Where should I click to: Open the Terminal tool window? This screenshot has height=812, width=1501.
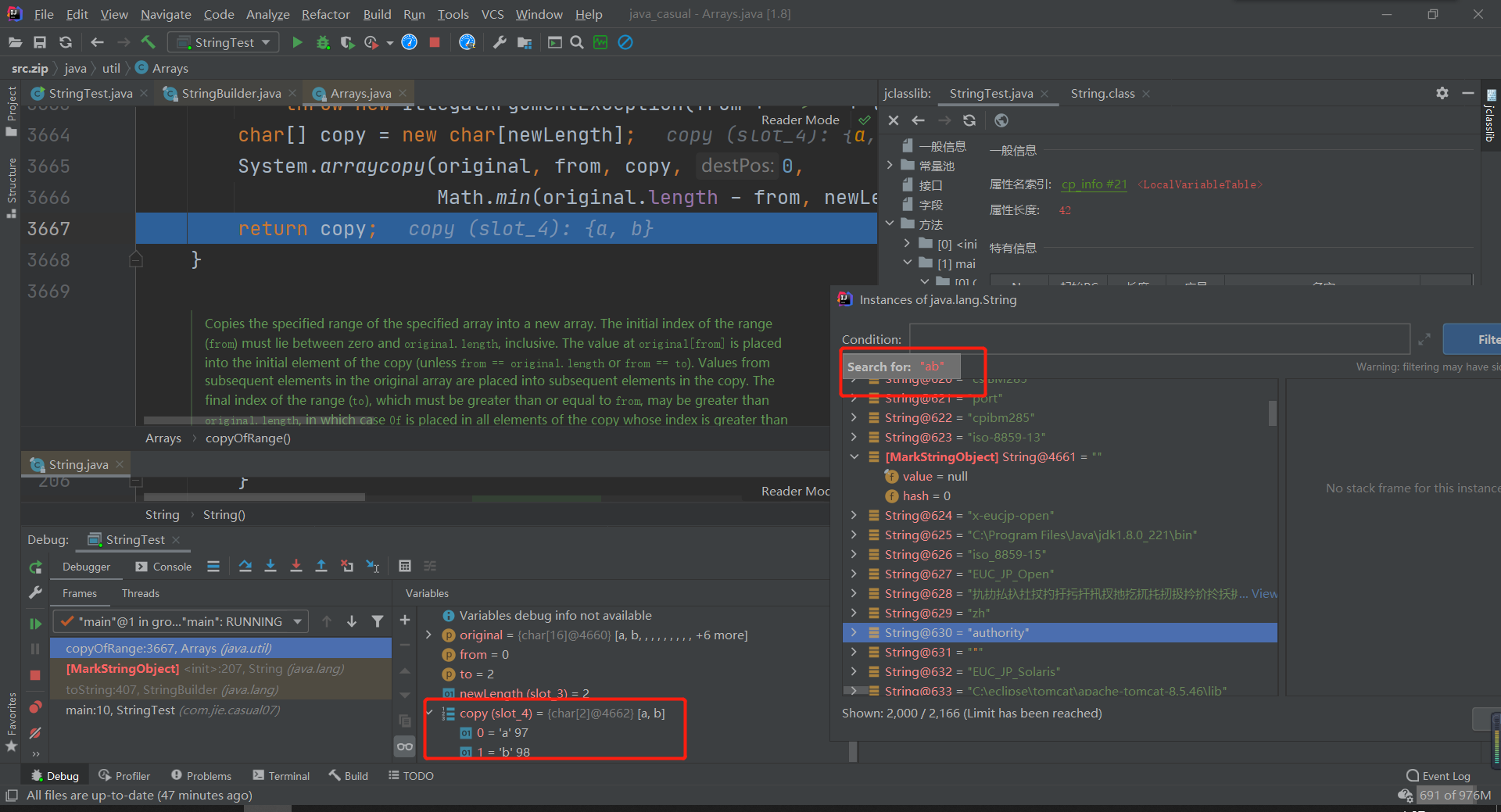(x=281, y=775)
